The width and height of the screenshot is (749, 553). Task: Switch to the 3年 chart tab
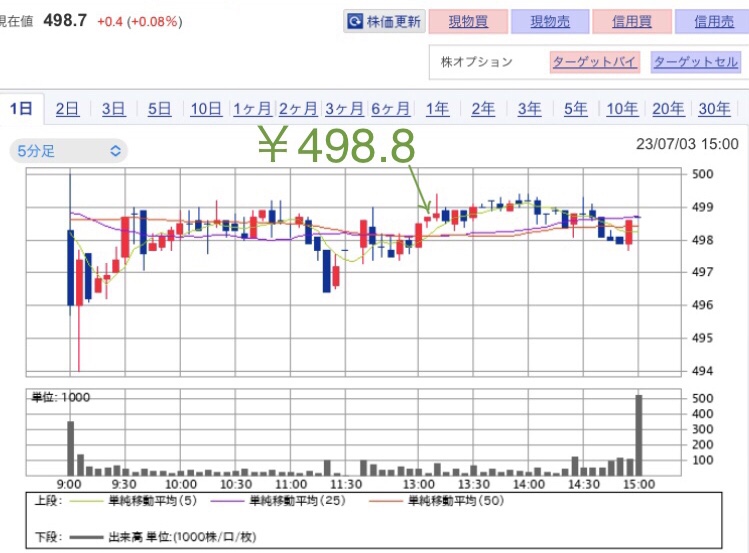[x=529, y=109]
